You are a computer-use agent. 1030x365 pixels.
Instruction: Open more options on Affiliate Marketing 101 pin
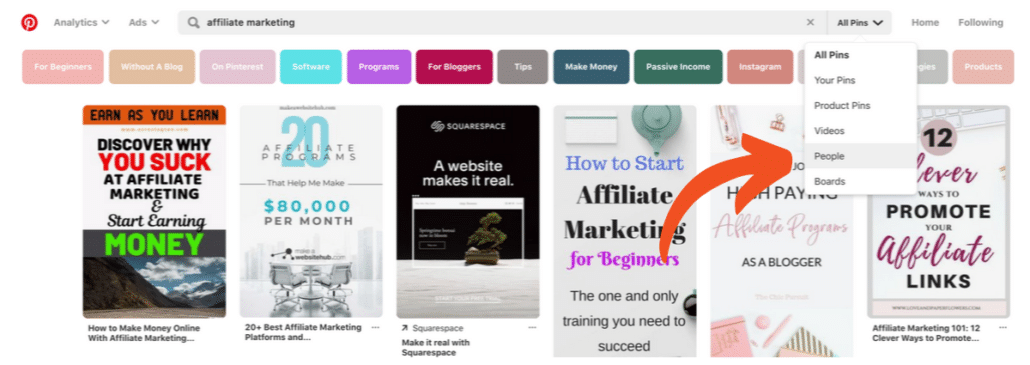(x=1002, y=327)
